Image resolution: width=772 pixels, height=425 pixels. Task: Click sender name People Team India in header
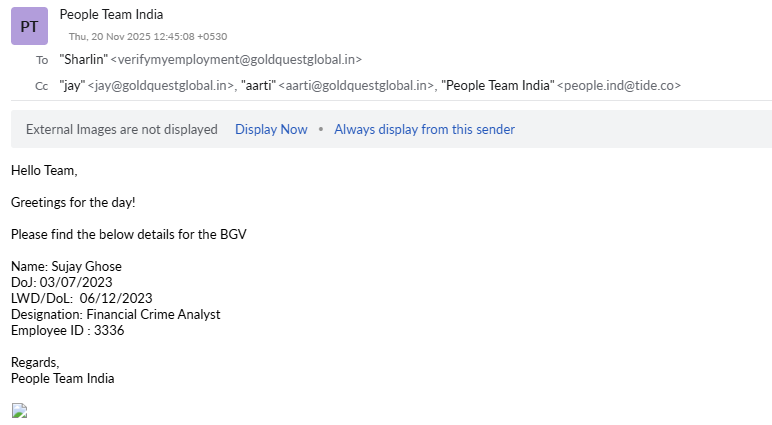pyautogui.click(x=111, y=14)
